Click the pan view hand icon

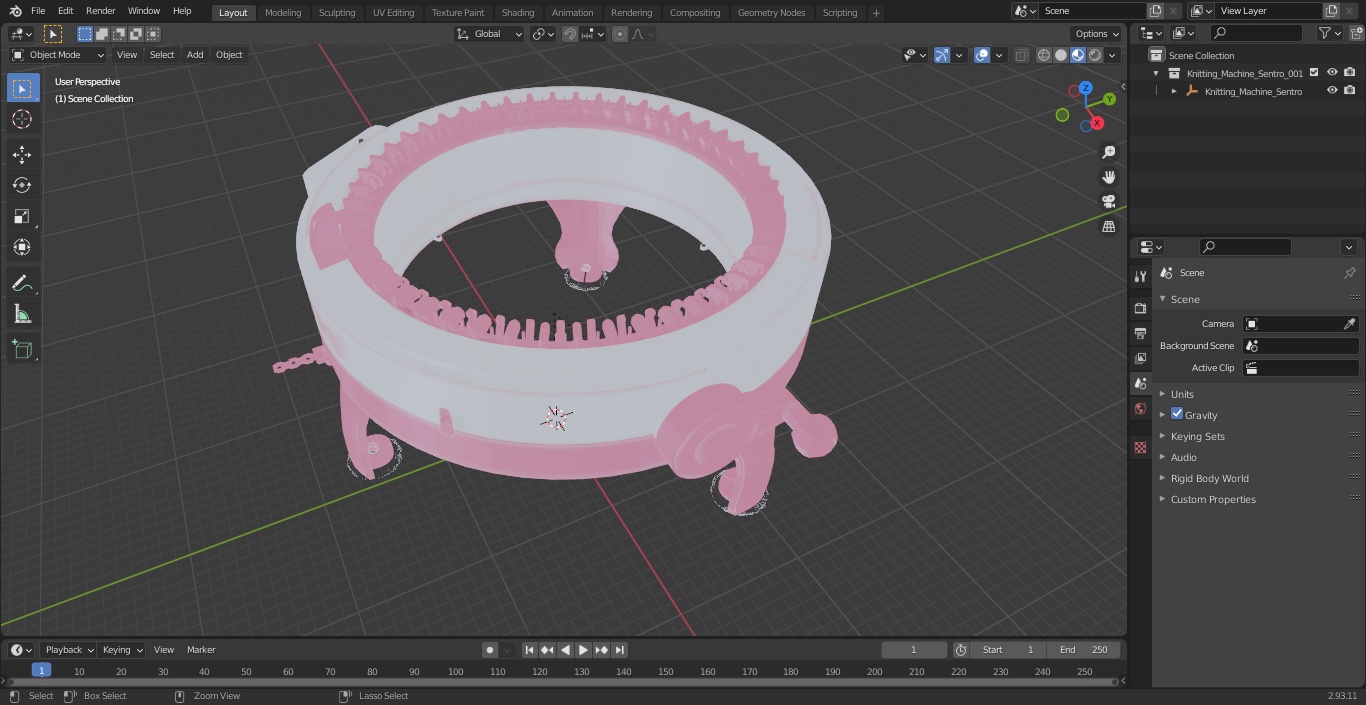pyautogui.click(x=1109, y=177)
